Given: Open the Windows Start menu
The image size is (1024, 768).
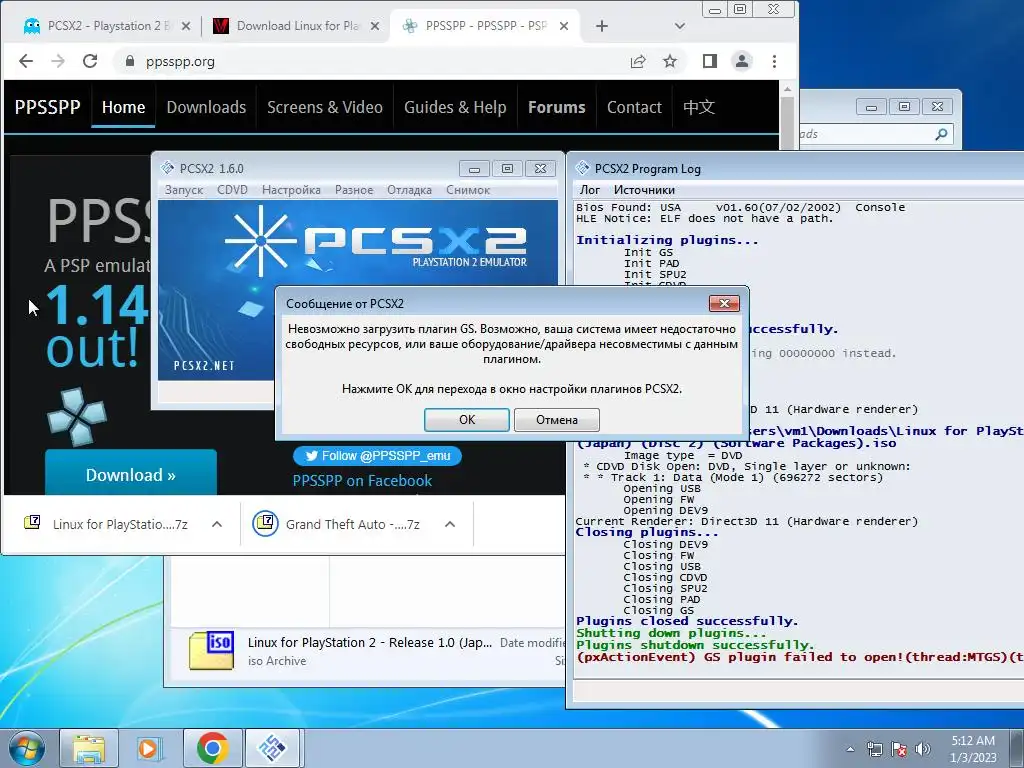Looking at the screenshot, I should (x=26, y=748).
